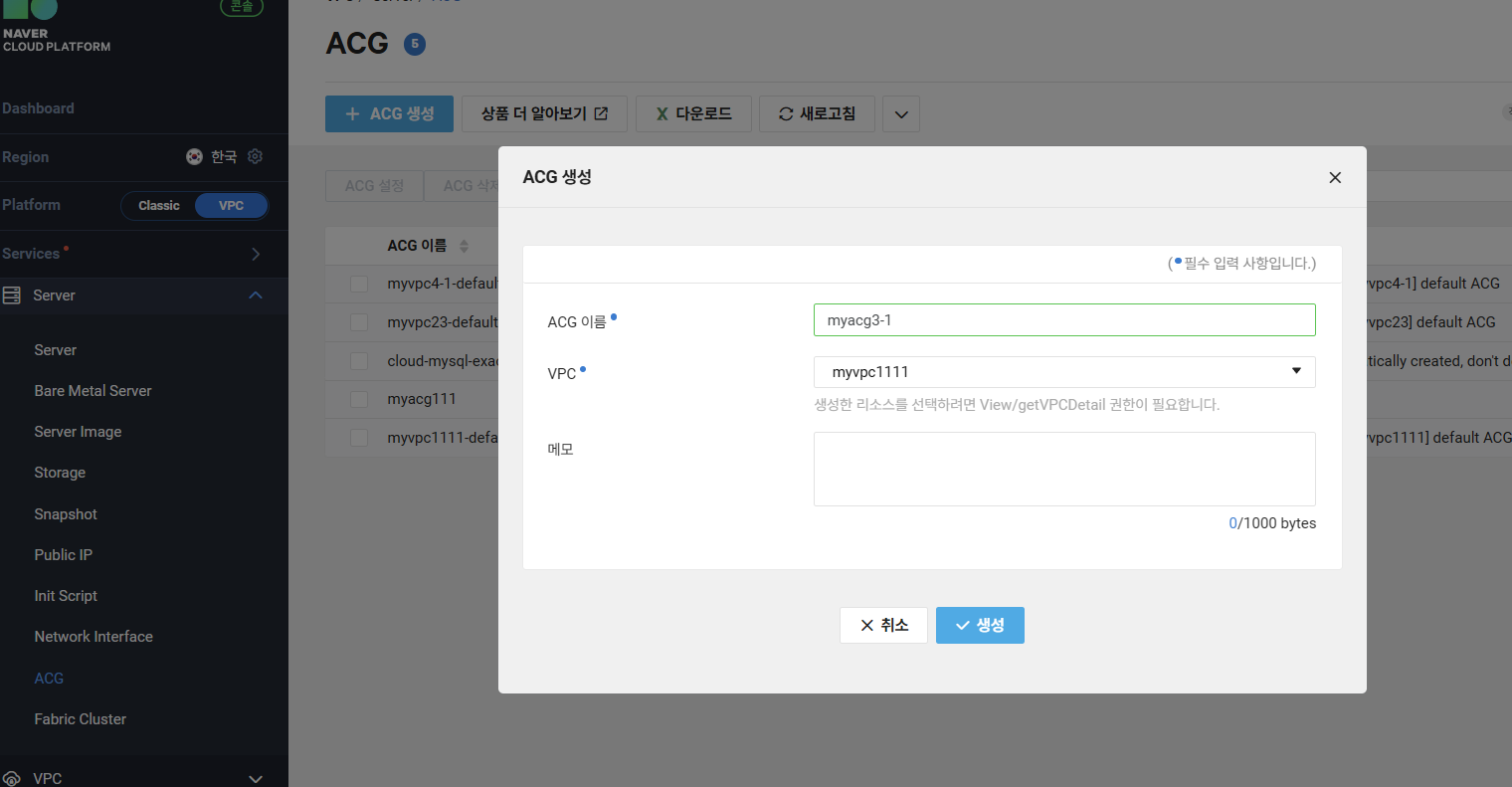Click the sort arrows beside ACG 이름 header
Viewport: 1512px width, 787px height.
coord(464,246)
